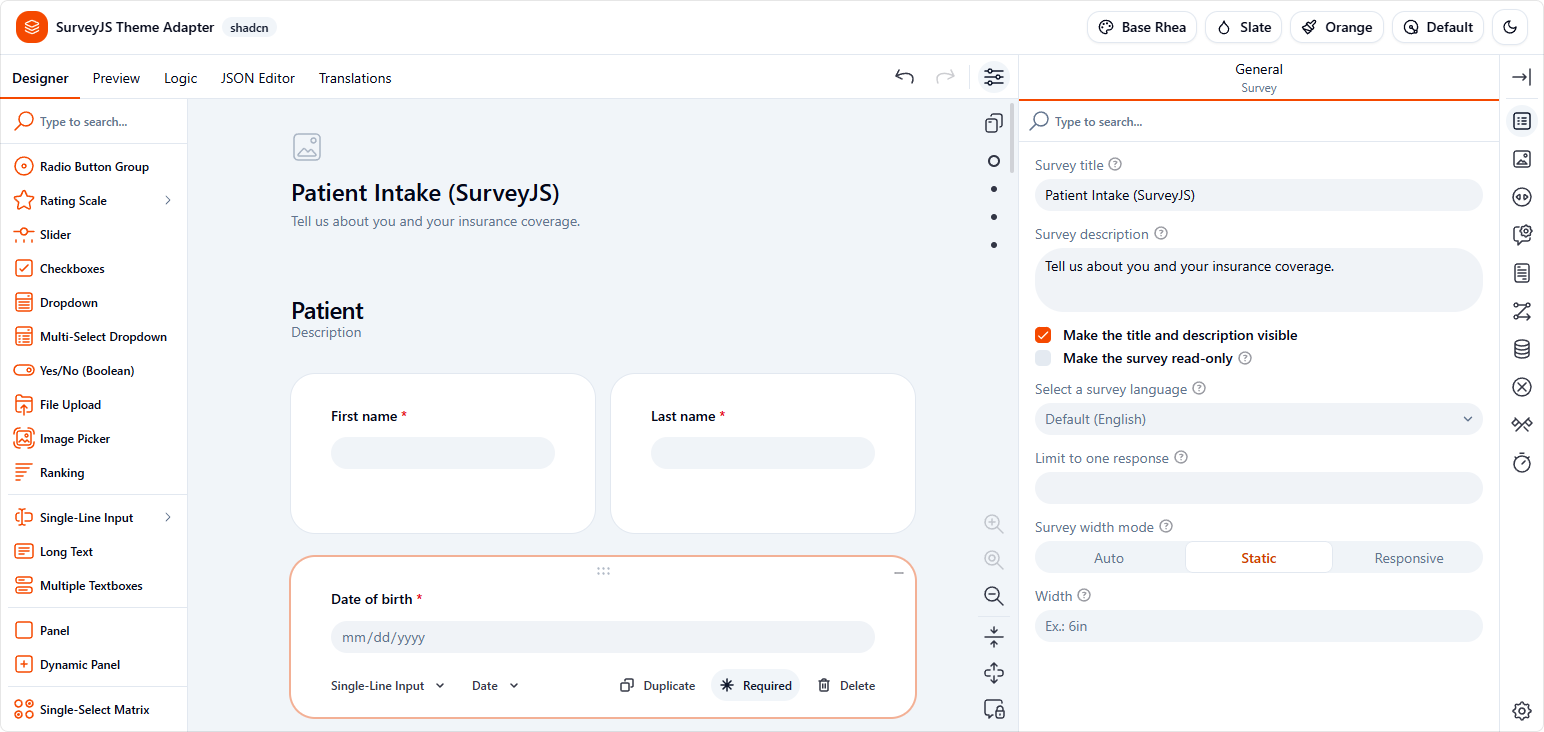
Task: Open the Default radius selector
Action: click(x=1438, y=27)
